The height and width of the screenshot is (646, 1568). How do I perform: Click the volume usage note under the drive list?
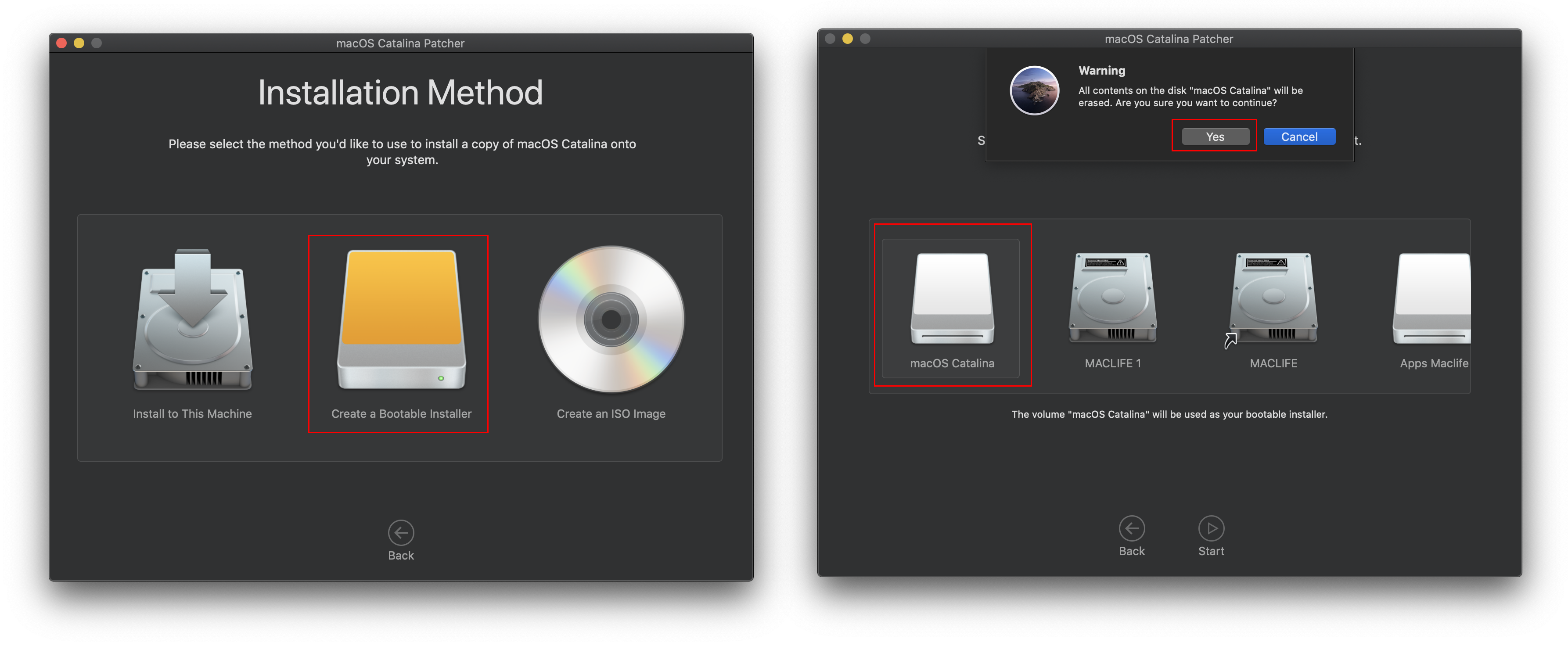[1169, 414]
